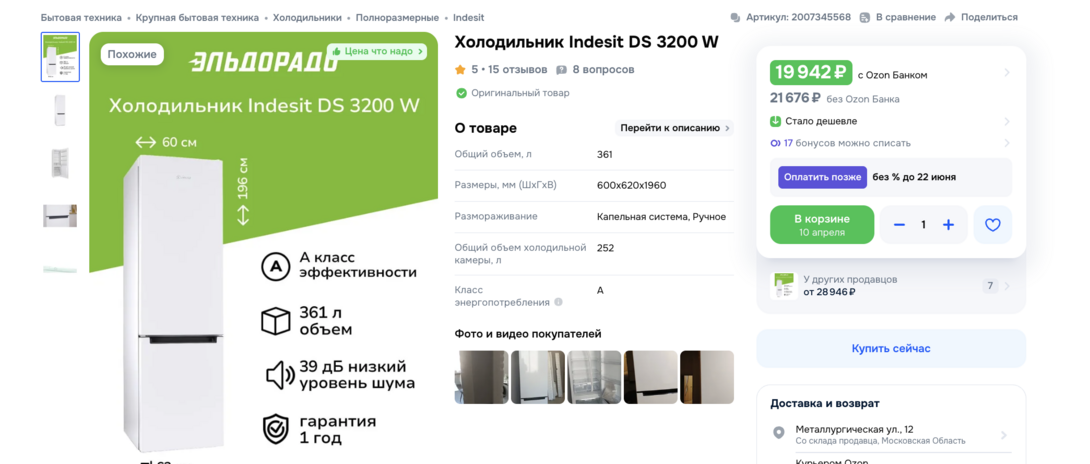This screenshot has width=1090, height=464.
Task: Open the Холодильники breadcrumb
Action: (x=307, y=17)
